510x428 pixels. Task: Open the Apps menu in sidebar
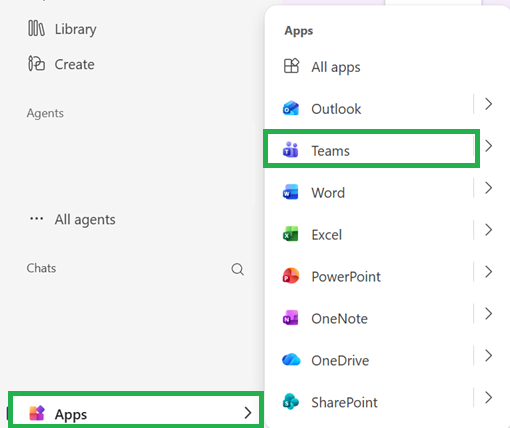tap(136, 413)
